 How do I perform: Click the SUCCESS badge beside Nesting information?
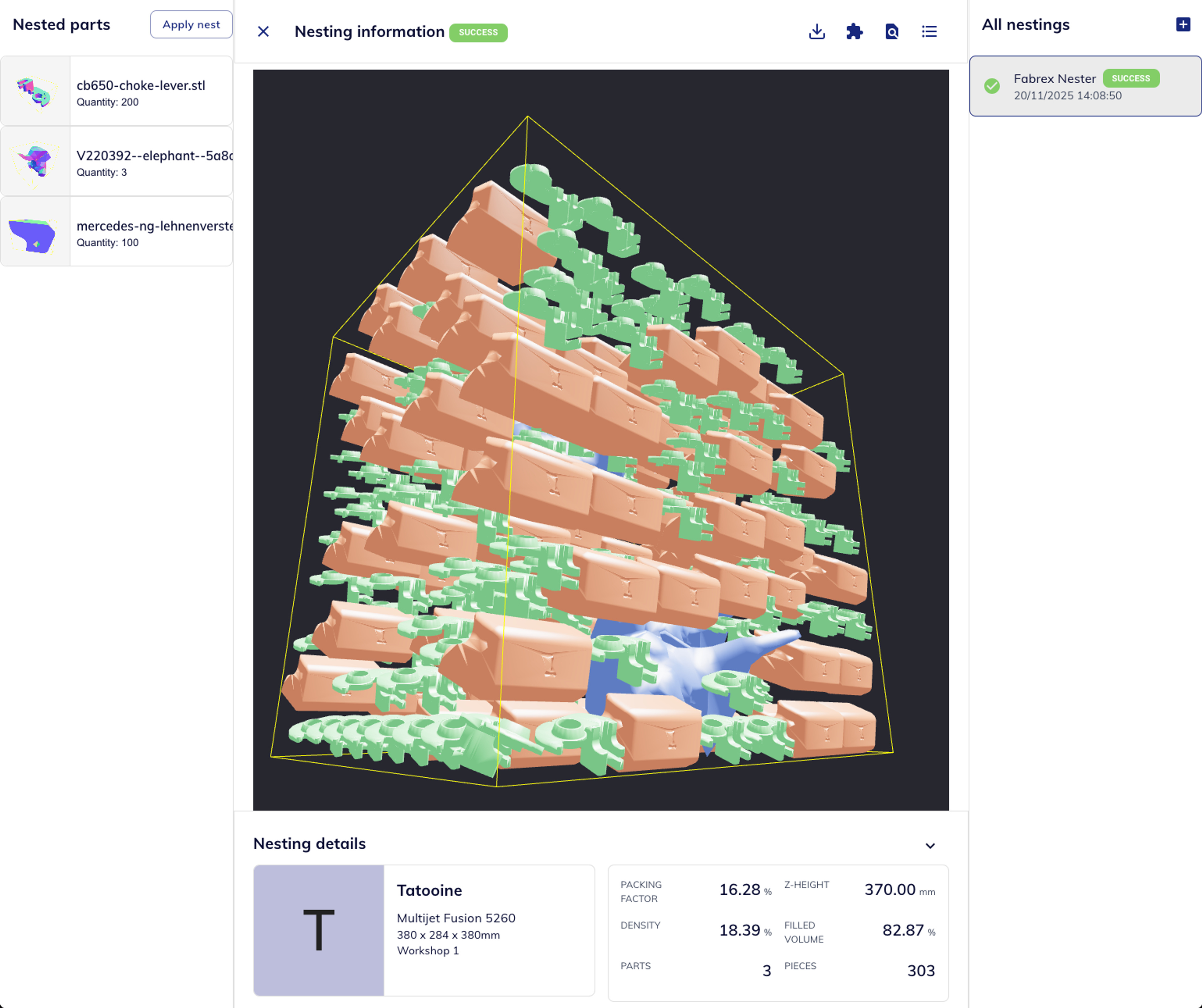[x=478, y=33]
